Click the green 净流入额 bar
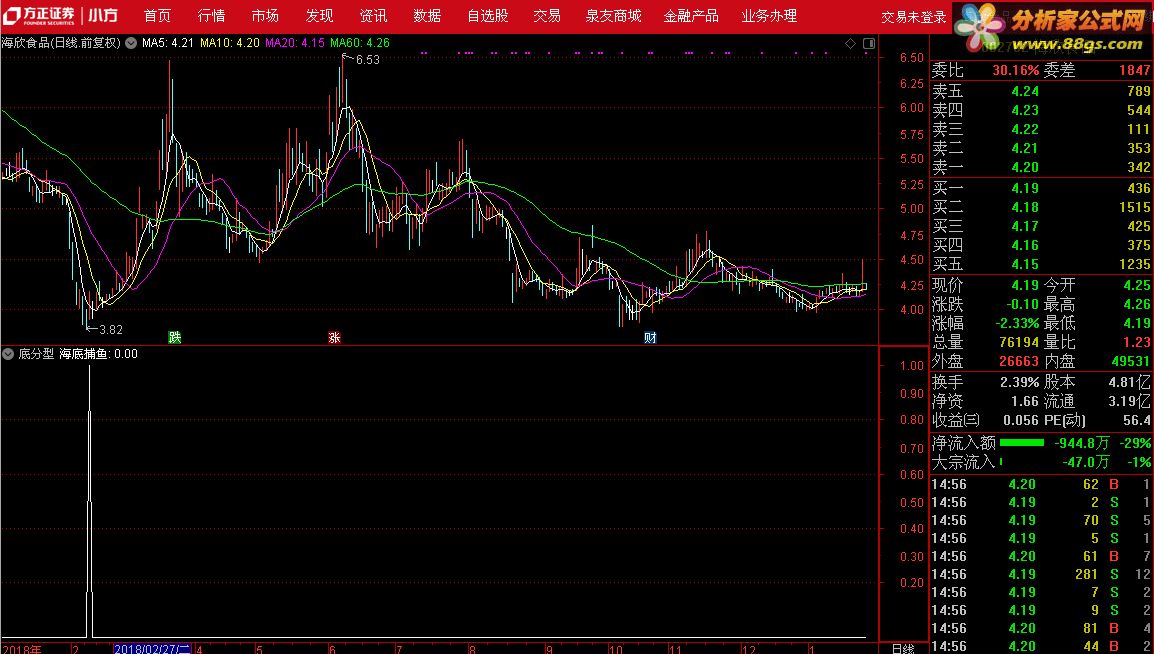1154x654 pixels. click(1022, 443)
